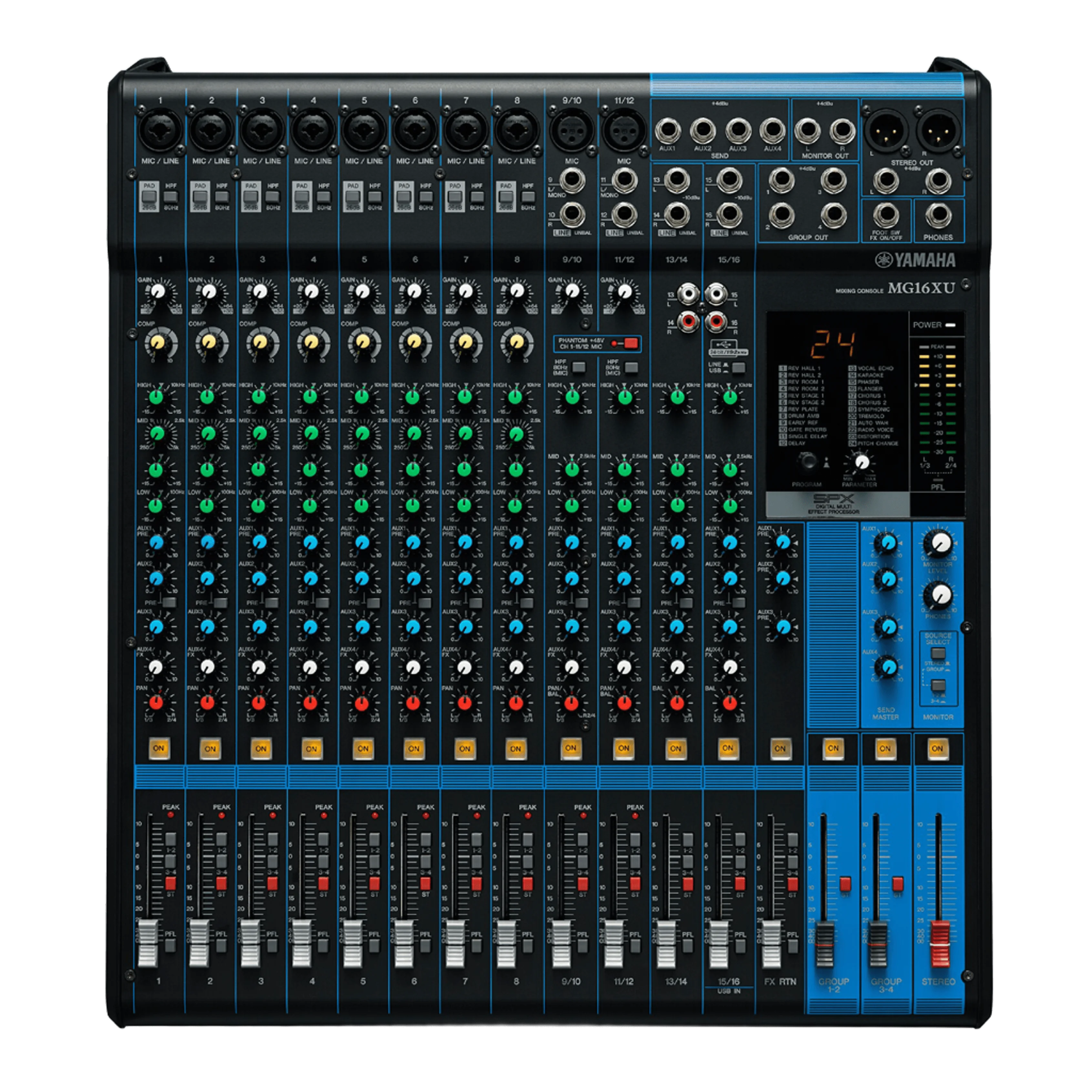Click the channel 1 GAIN knob
Image resolution: width=1092 pixels, height=1092 pixels.
pyautogui.click(x=158, y=292)
